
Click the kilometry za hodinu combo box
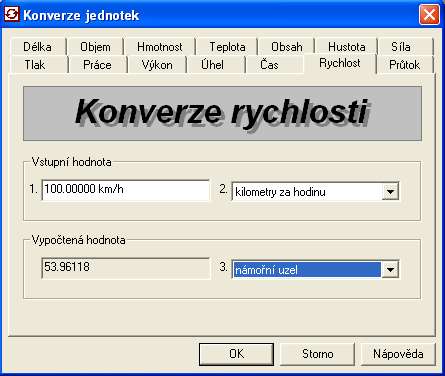pos(315,192)
